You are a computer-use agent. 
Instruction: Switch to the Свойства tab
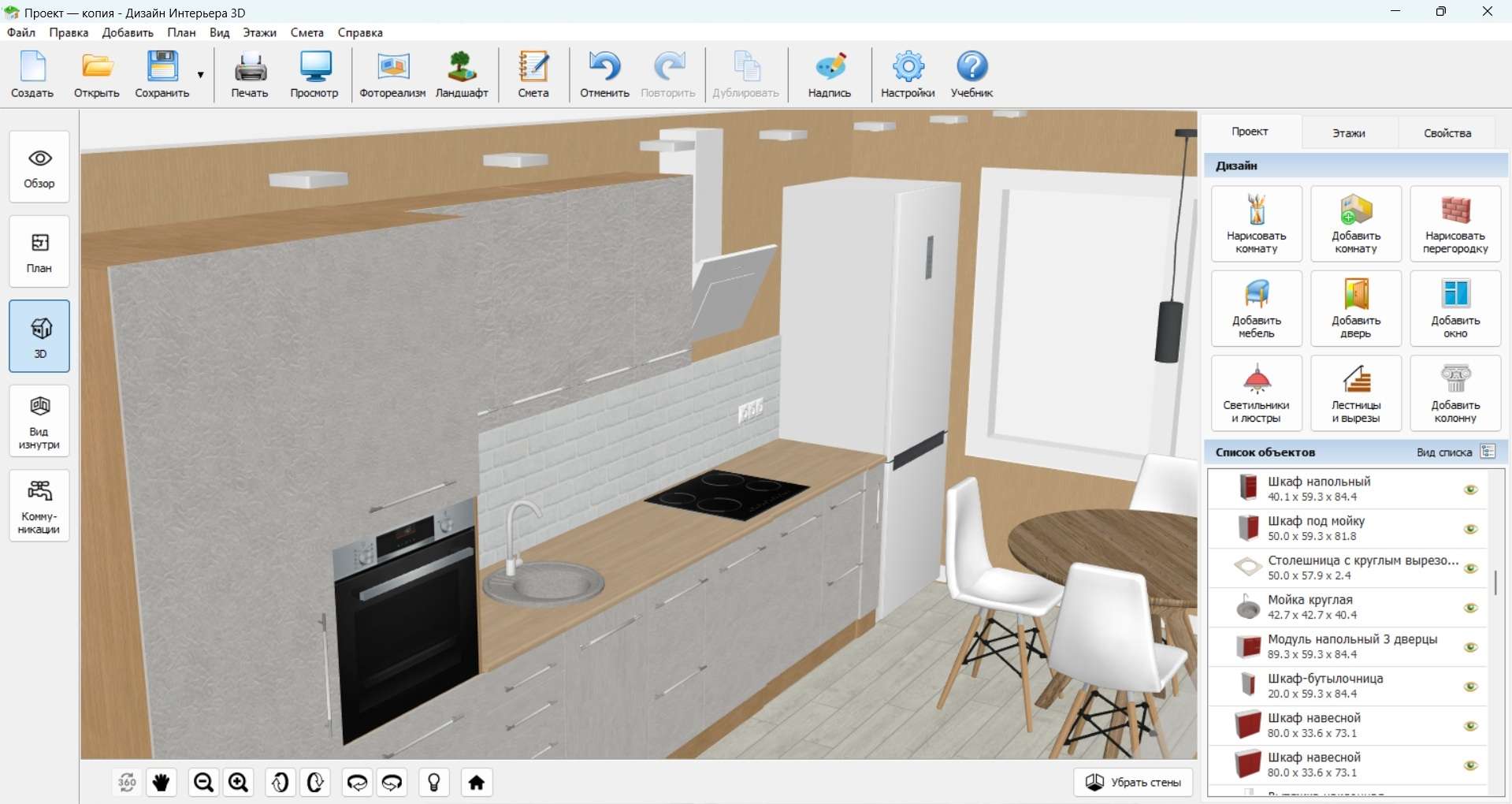(x=1447, y=132)
